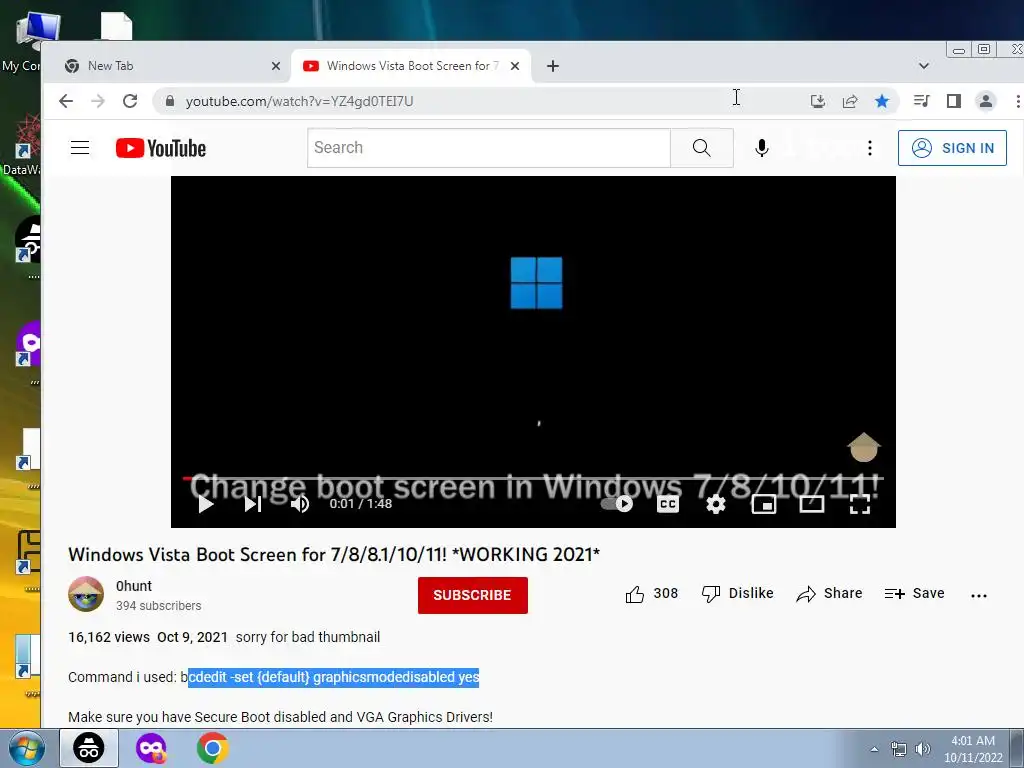Image resolution: width=1024 pixels, height=768 pixels.
Task: Switch to miniplayer
Action: (x=763, y=504)
